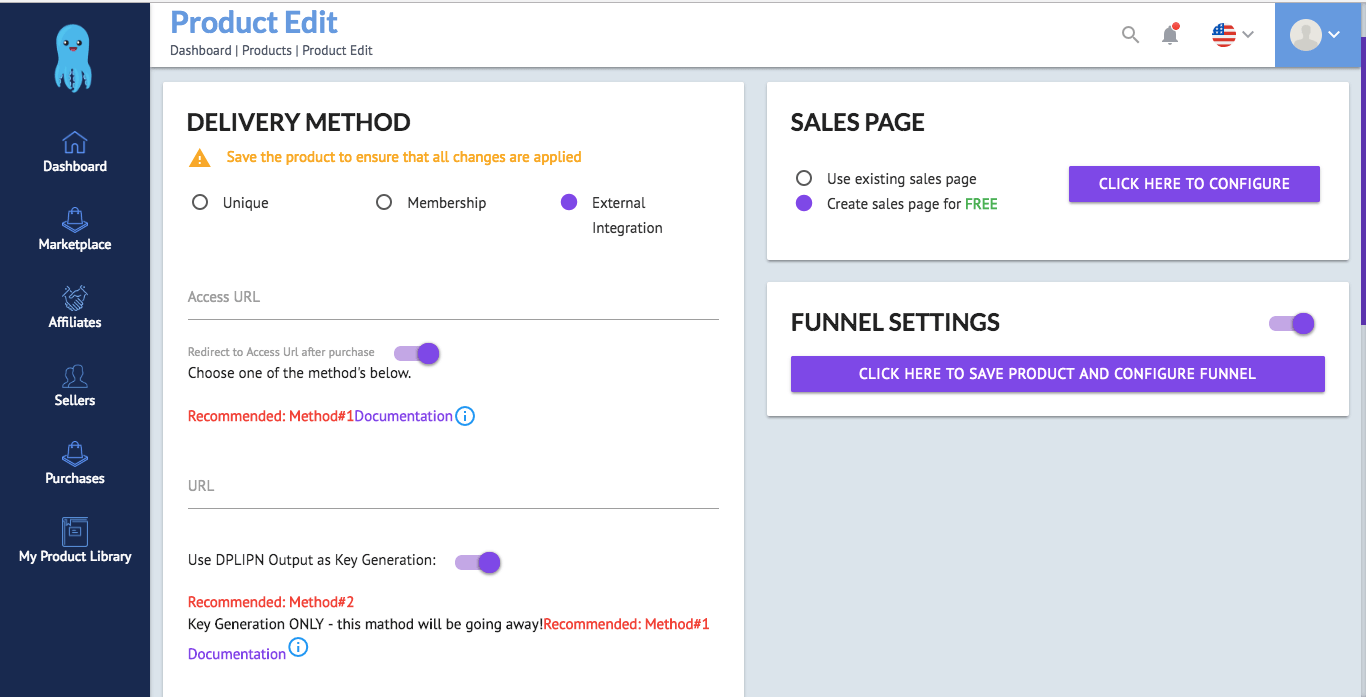Open the Affiliates handshake icon
Image resolution: width=1366 pixels, height=697 pixels.
point(75,298)
